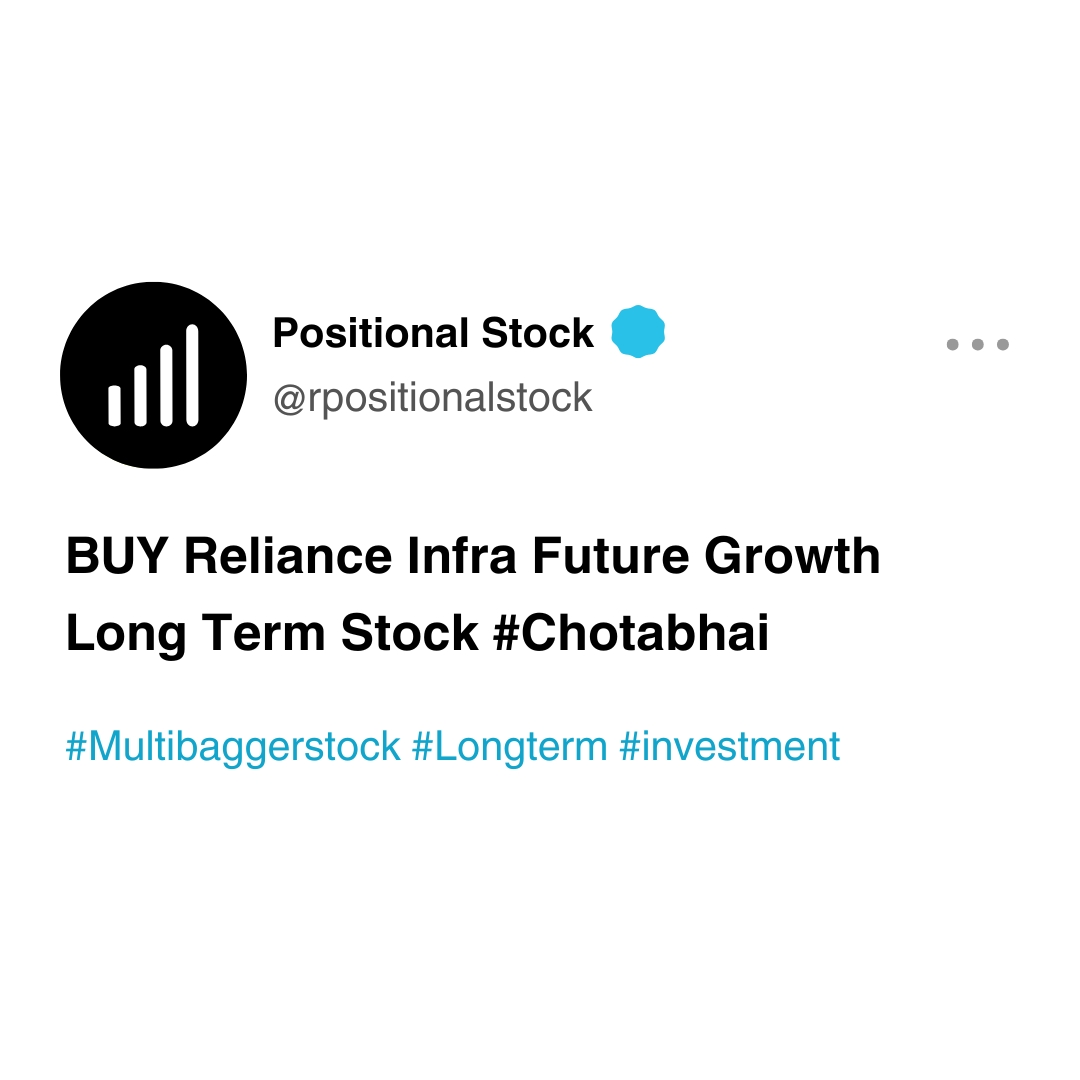Open the Positional Stock profile name

[x=433, y=333]
